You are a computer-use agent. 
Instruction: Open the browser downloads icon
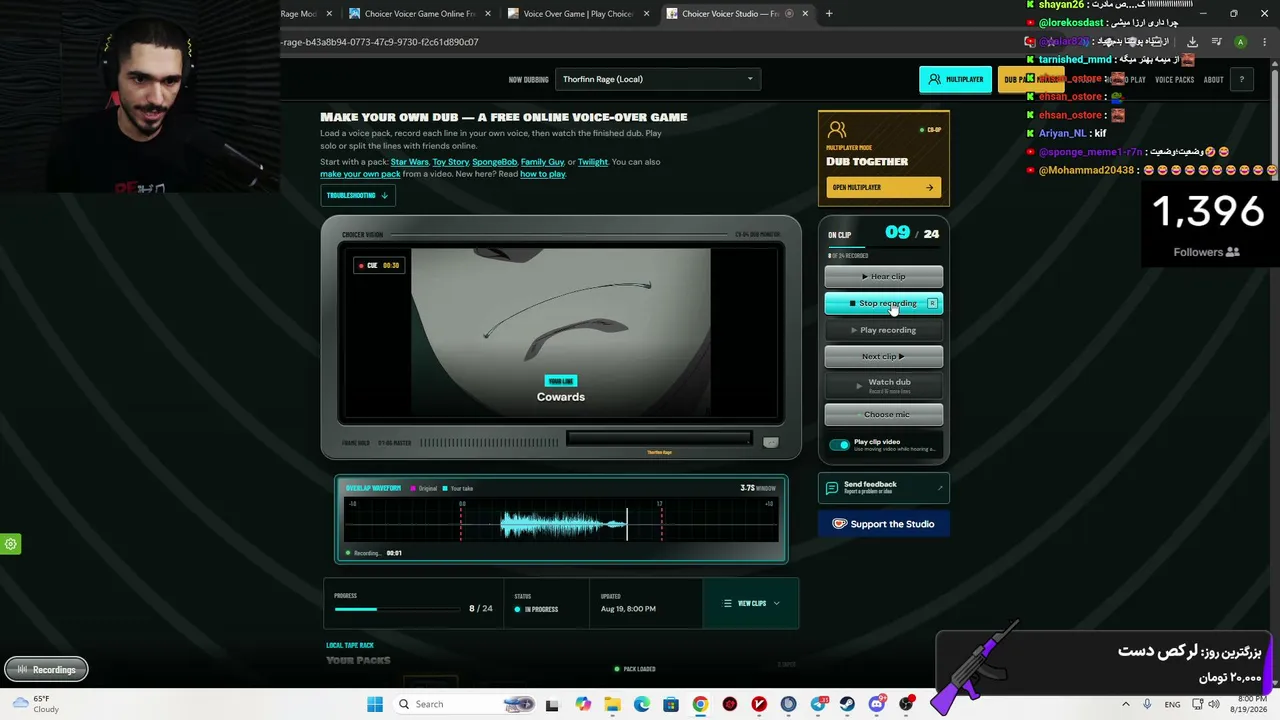coord(1192,42)
